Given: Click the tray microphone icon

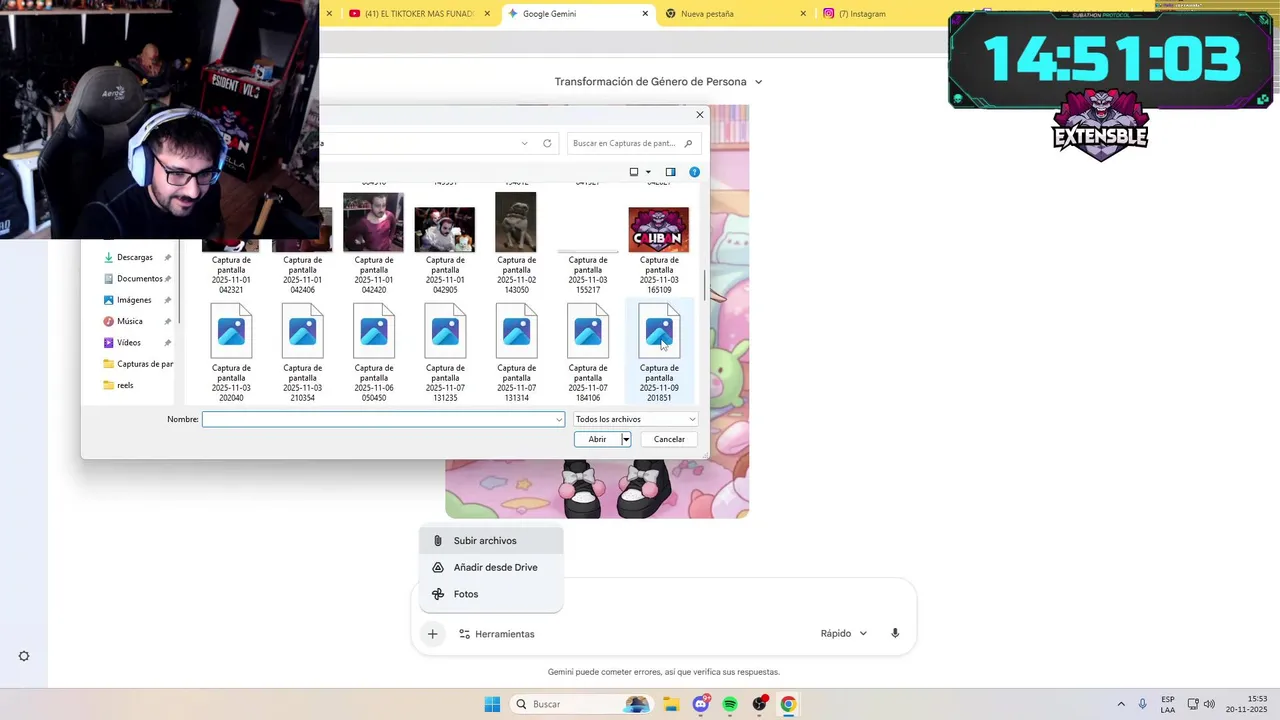Looking at the screenshot, I should pyautogui.click(x=1143, y=704).
